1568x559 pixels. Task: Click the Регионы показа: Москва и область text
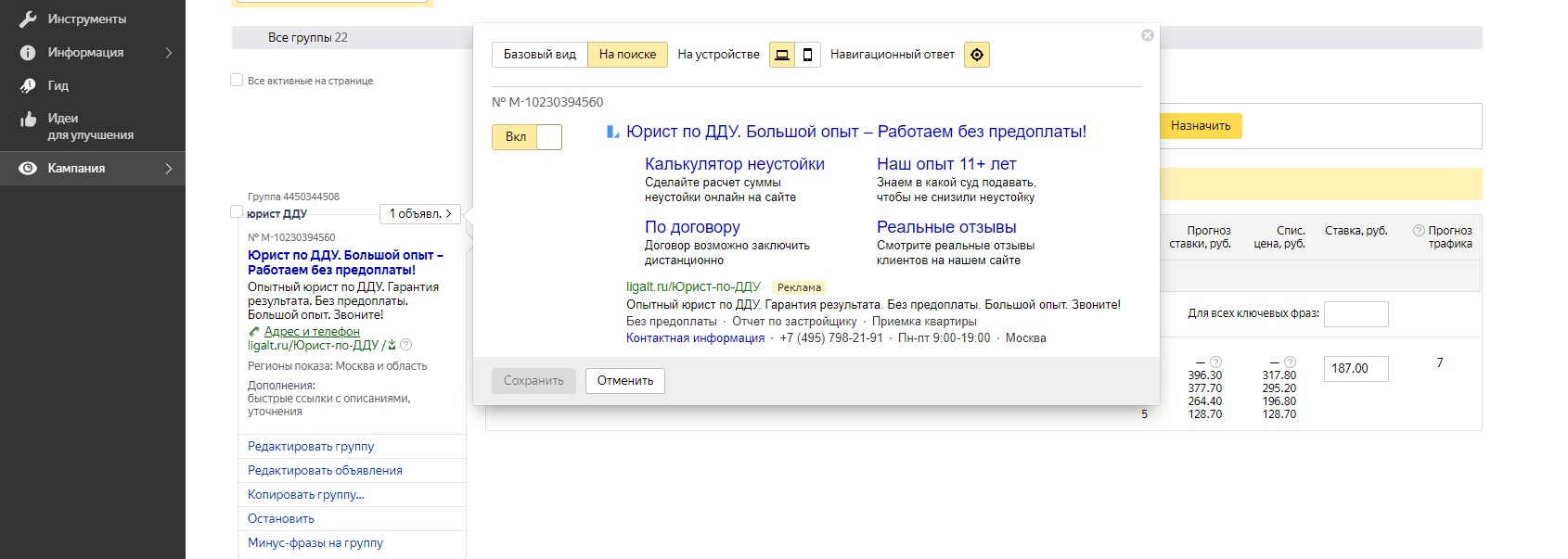click(x=337, y=366)
